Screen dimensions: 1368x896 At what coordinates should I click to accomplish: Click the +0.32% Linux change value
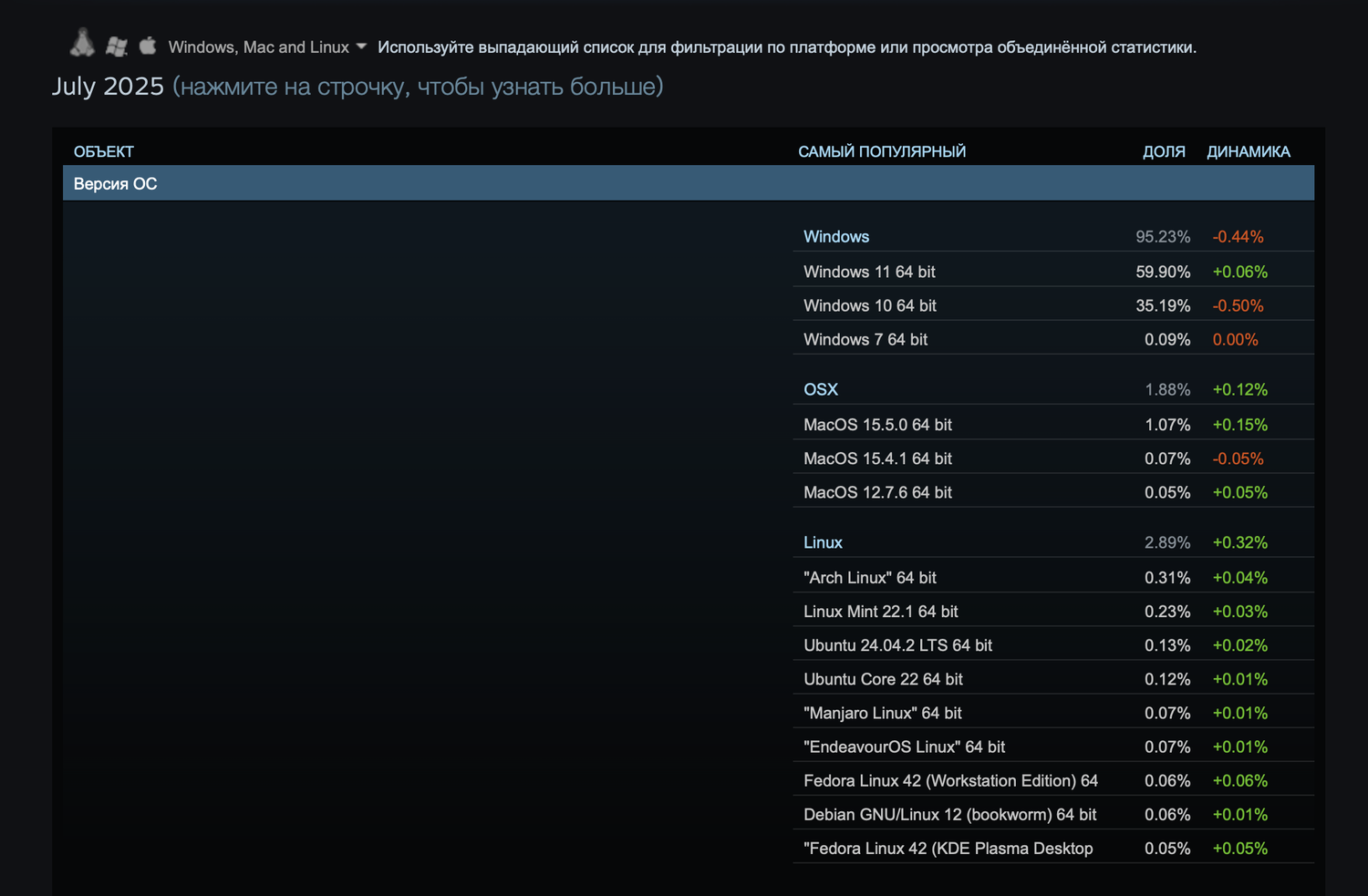1240,543
